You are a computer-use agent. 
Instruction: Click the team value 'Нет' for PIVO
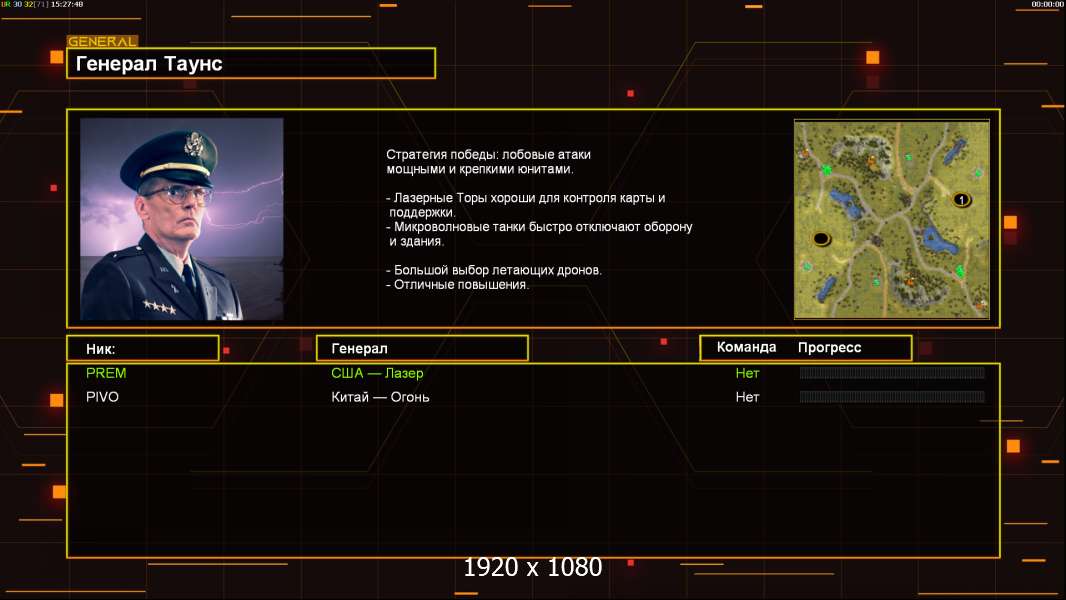[747, 397]
